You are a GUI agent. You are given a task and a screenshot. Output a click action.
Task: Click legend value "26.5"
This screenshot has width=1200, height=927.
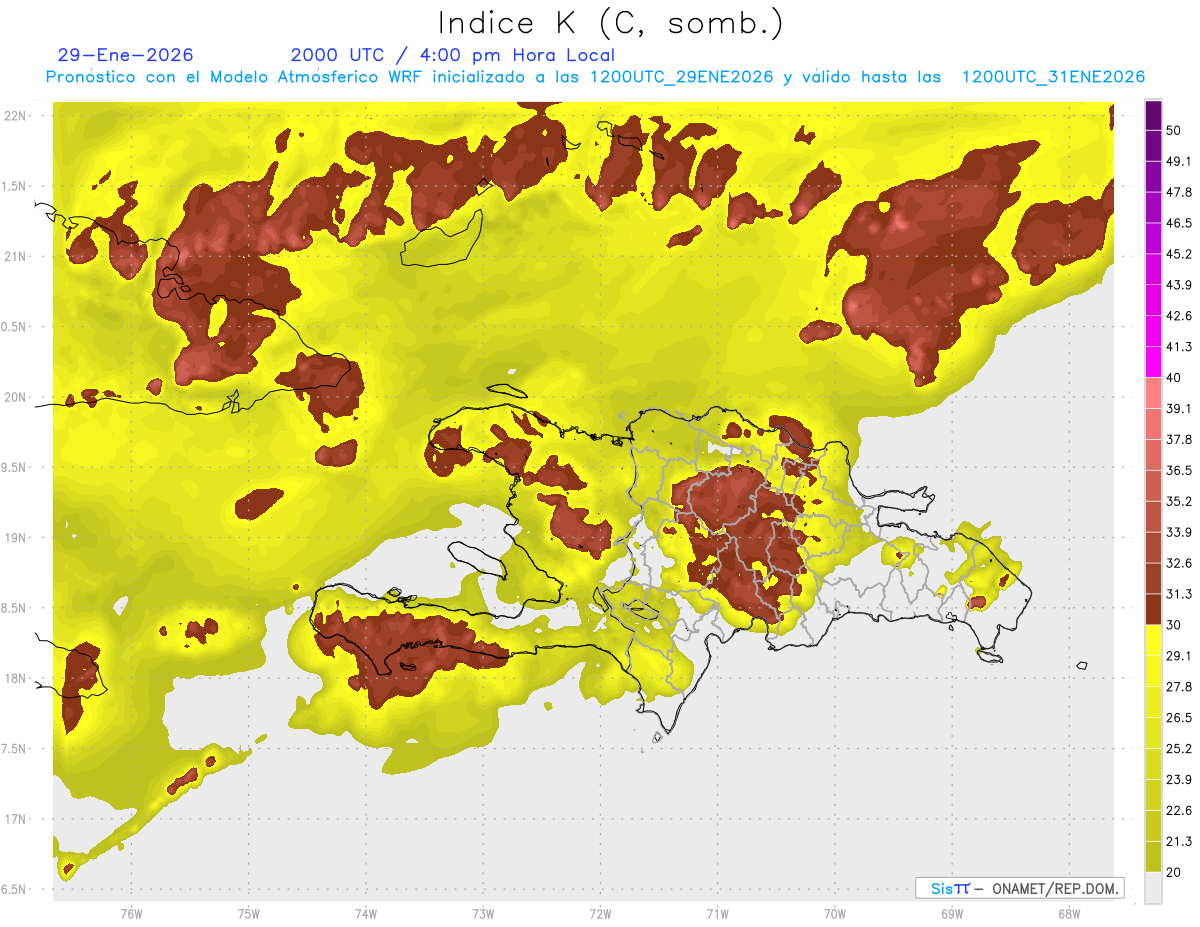(1179, 718)
